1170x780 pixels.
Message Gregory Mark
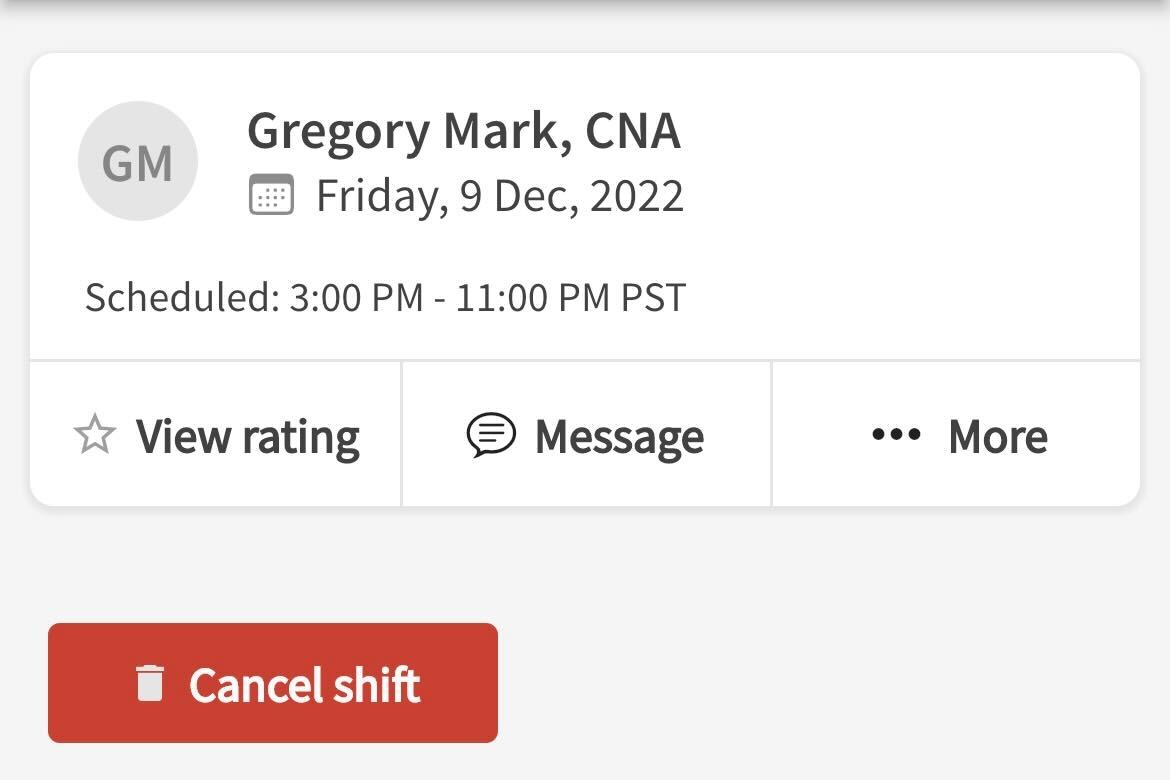(x=586, y=435)
